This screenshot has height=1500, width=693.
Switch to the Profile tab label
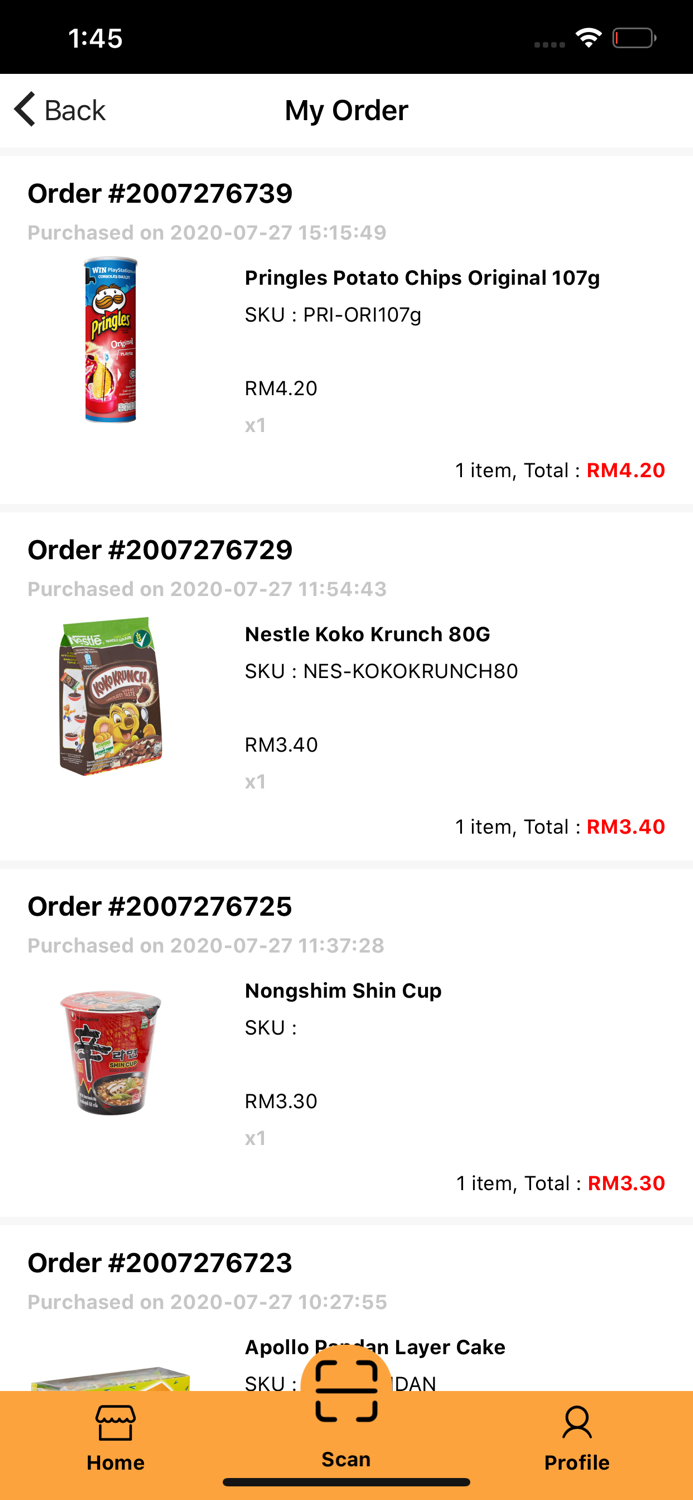click(577, 1462)
